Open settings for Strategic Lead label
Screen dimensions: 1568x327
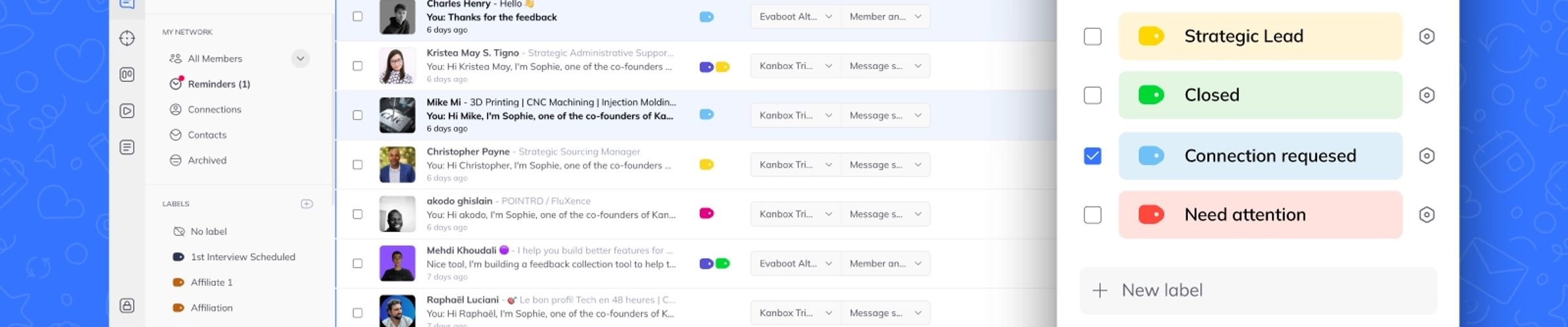coord(1427,37)
